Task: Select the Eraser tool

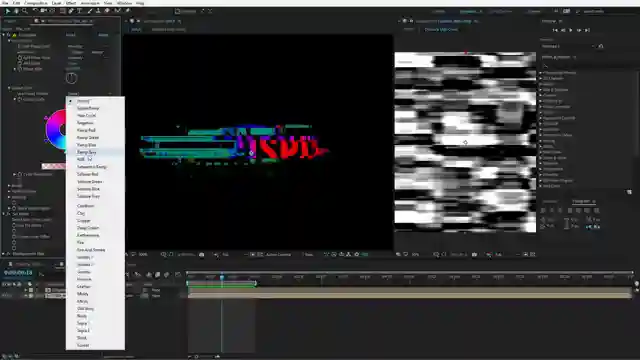Action: click(107, 11)
